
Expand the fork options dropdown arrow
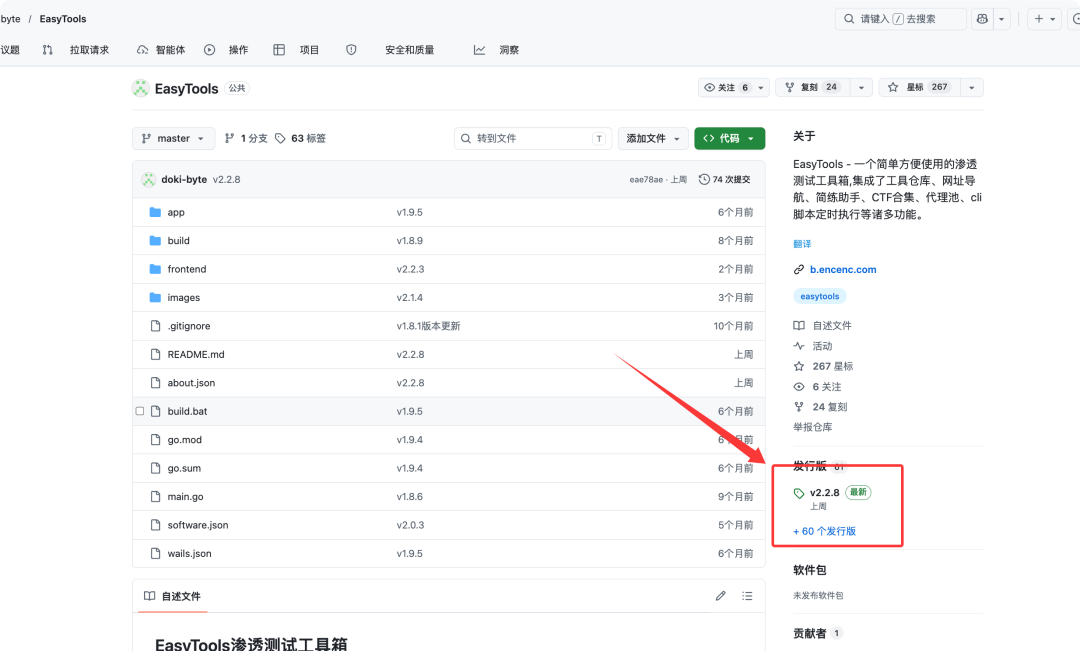point(862,87)
